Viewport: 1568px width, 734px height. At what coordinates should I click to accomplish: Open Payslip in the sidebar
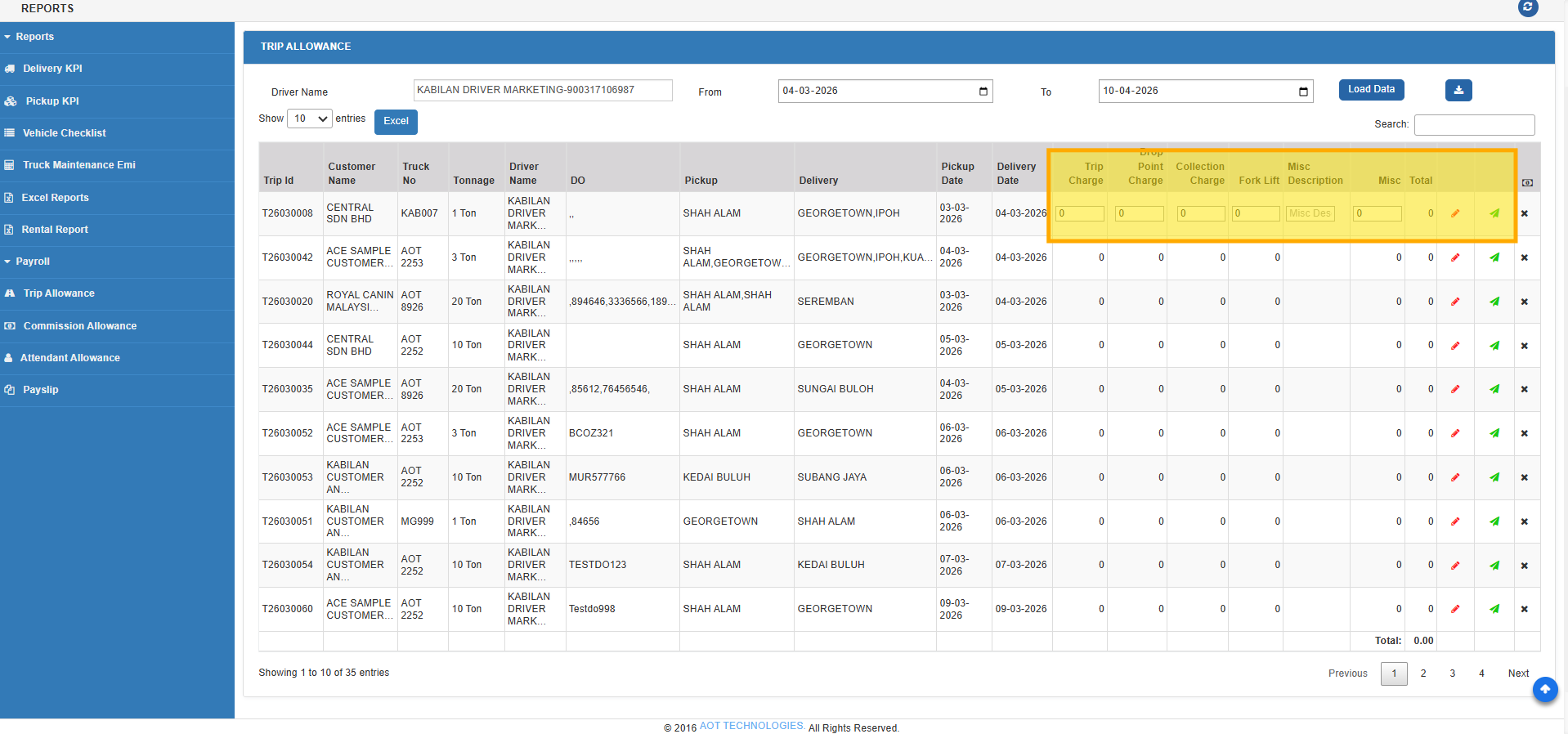coord(117,390)
